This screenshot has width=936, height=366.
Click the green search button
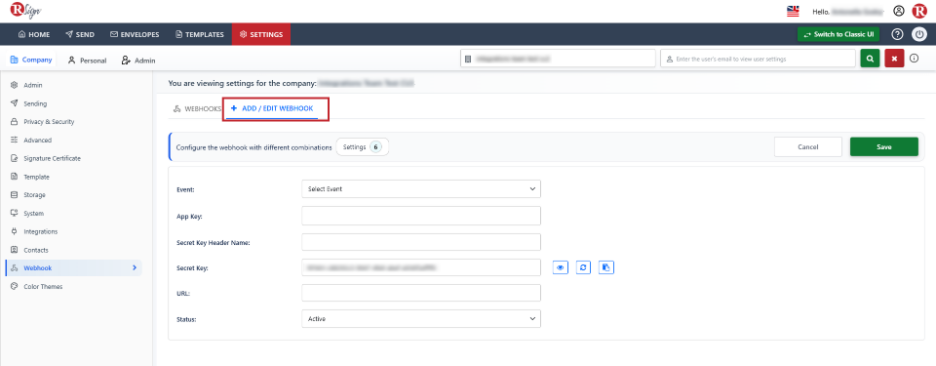pyautogui.click(x=870, y=59)
